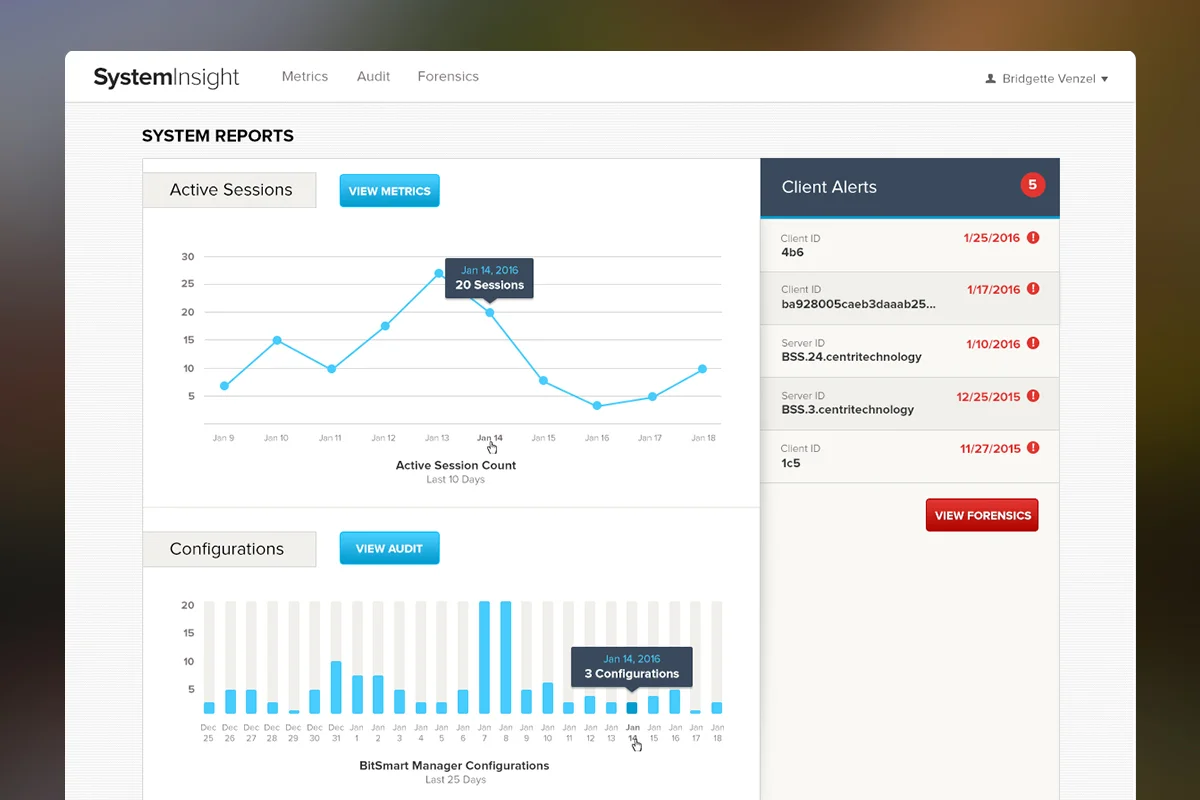Click the Jan 16 configurations bar
Viewport: 1200px width, 800px height.
[674, 702]
